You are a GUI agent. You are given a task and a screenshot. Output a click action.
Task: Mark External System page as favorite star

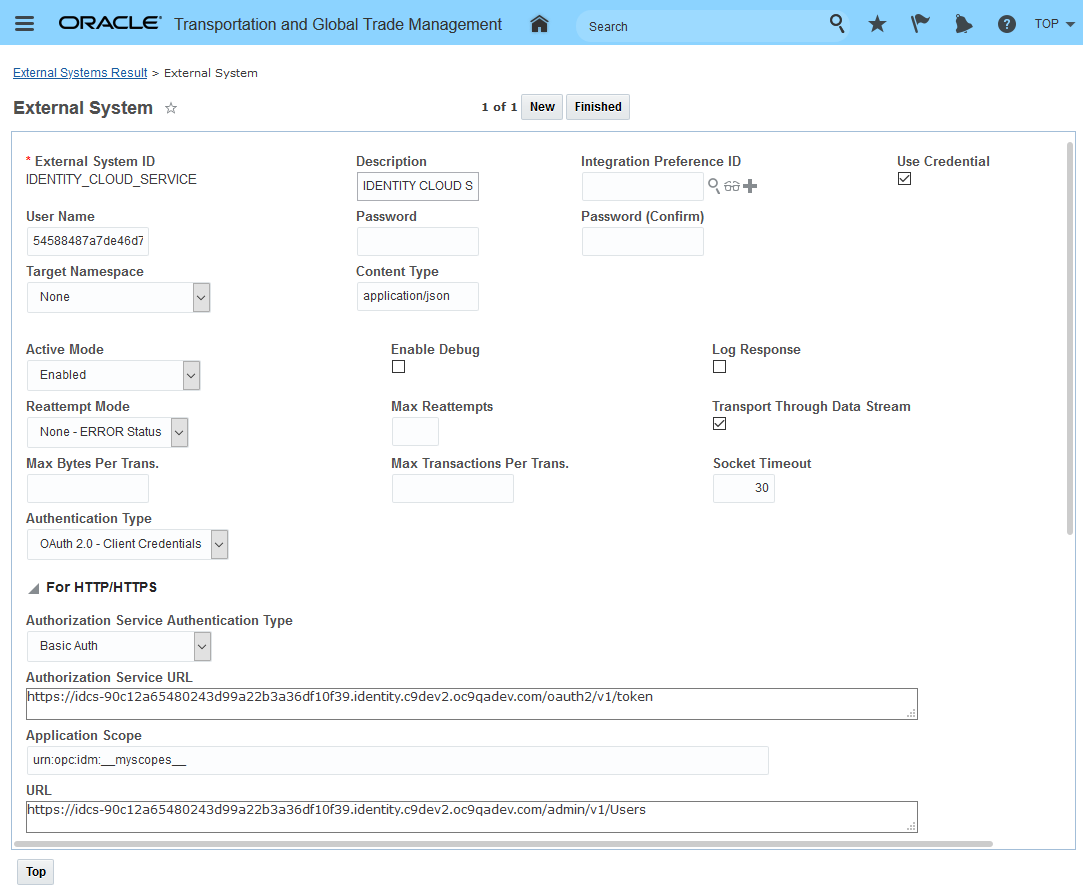pyautogui.click(x=171, y=108)
